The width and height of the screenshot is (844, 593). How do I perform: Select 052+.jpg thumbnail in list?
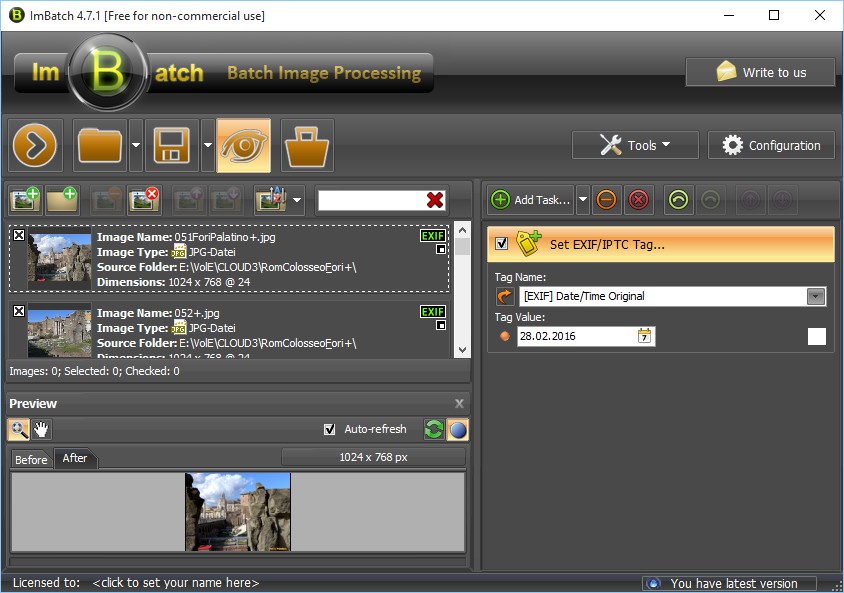point(60,331)
